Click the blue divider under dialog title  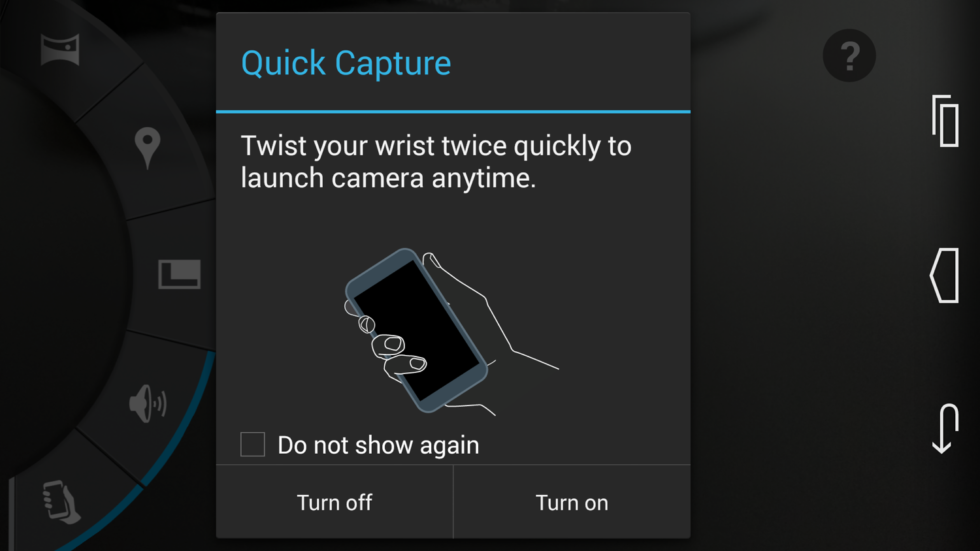453,112
